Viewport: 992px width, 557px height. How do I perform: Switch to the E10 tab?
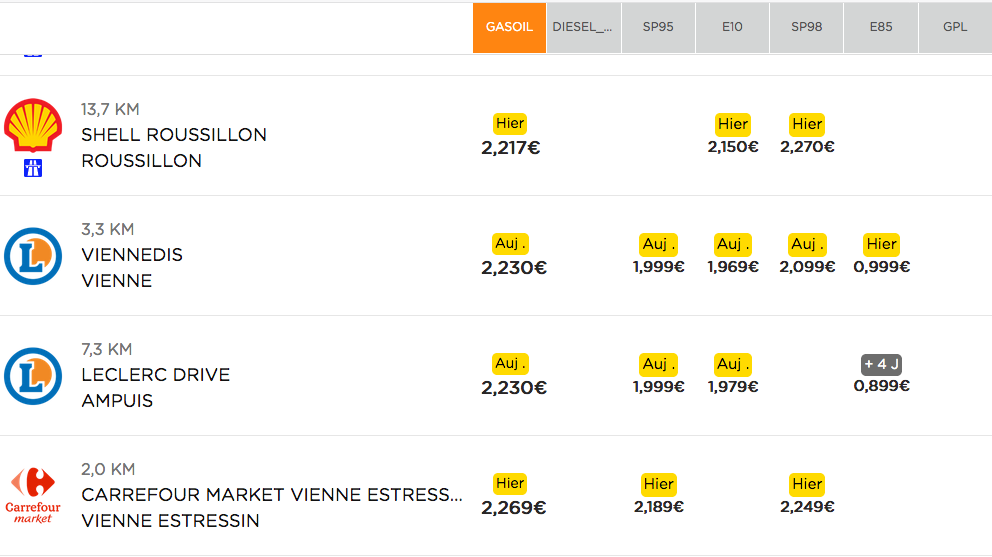point(732,27)
